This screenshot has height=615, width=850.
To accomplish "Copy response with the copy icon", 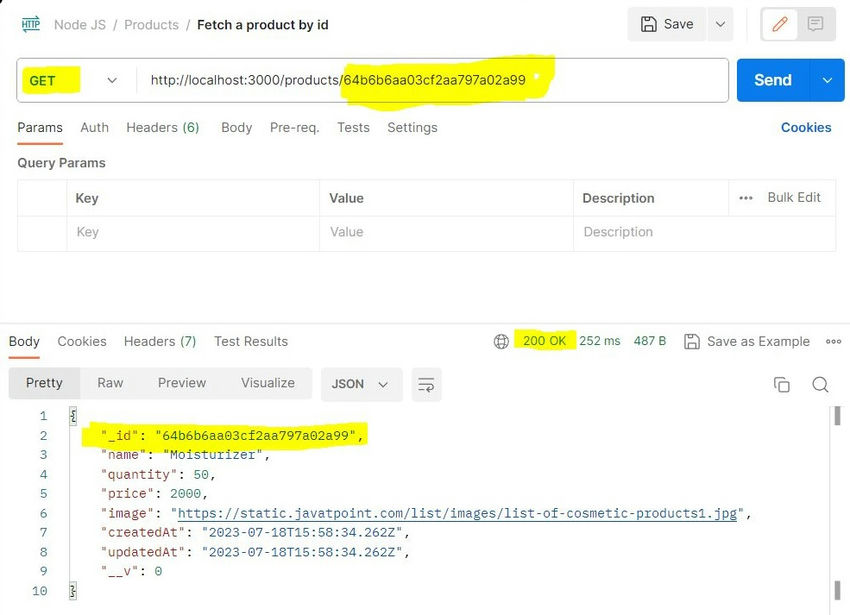I will pyautogui.click(x=781, y=384).
